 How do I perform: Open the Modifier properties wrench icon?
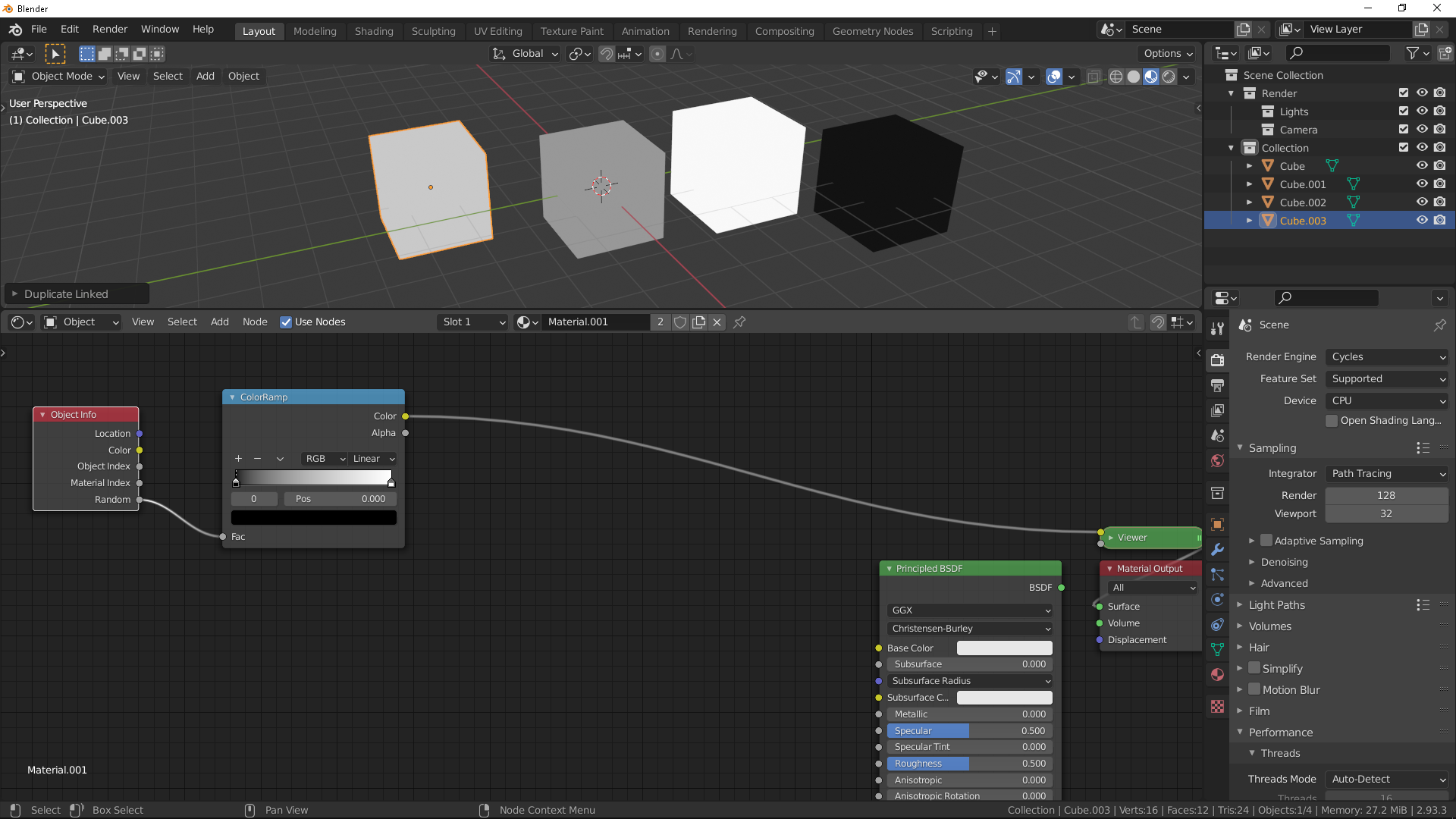[1217, 550]
